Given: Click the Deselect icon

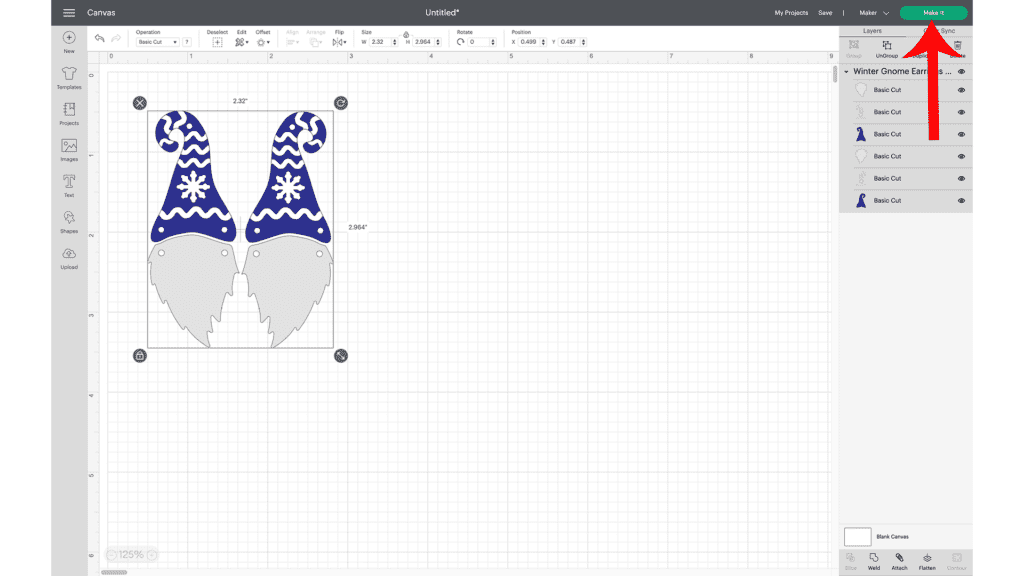Looking at the screenshot, I should pyautogui.click(x=217, y=42).
